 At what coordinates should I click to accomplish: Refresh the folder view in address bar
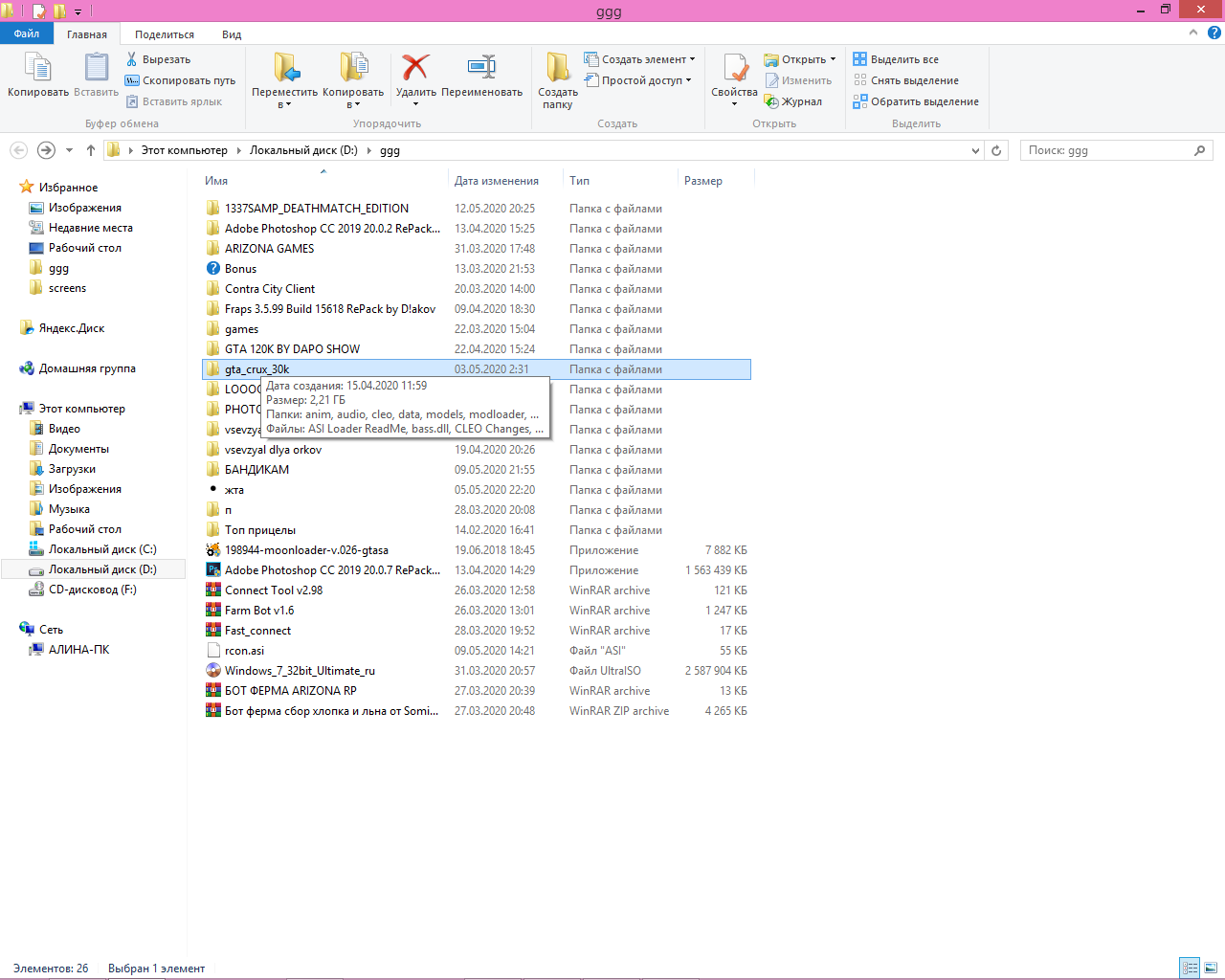[996, 150]
